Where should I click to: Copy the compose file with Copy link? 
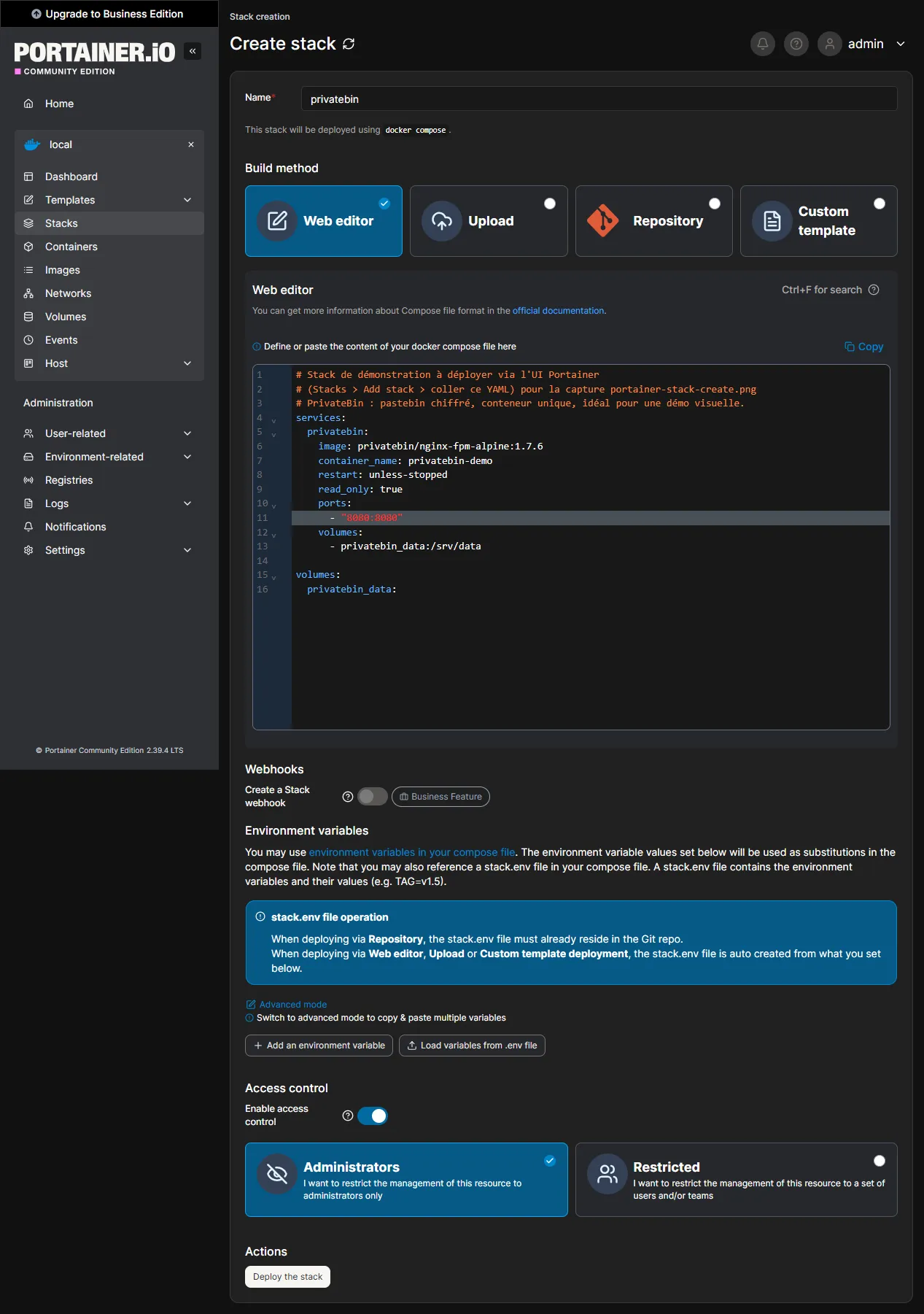coord(863,347)
